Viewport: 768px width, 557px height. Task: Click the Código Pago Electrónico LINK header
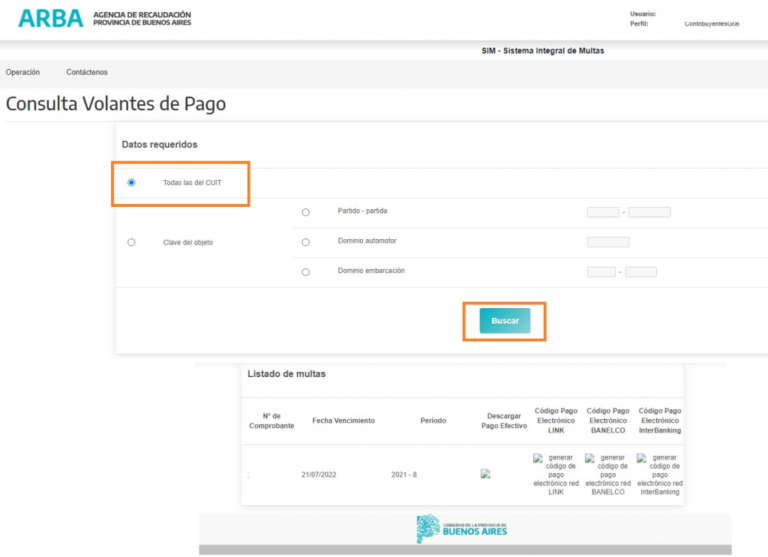click(x=556, y=420)
